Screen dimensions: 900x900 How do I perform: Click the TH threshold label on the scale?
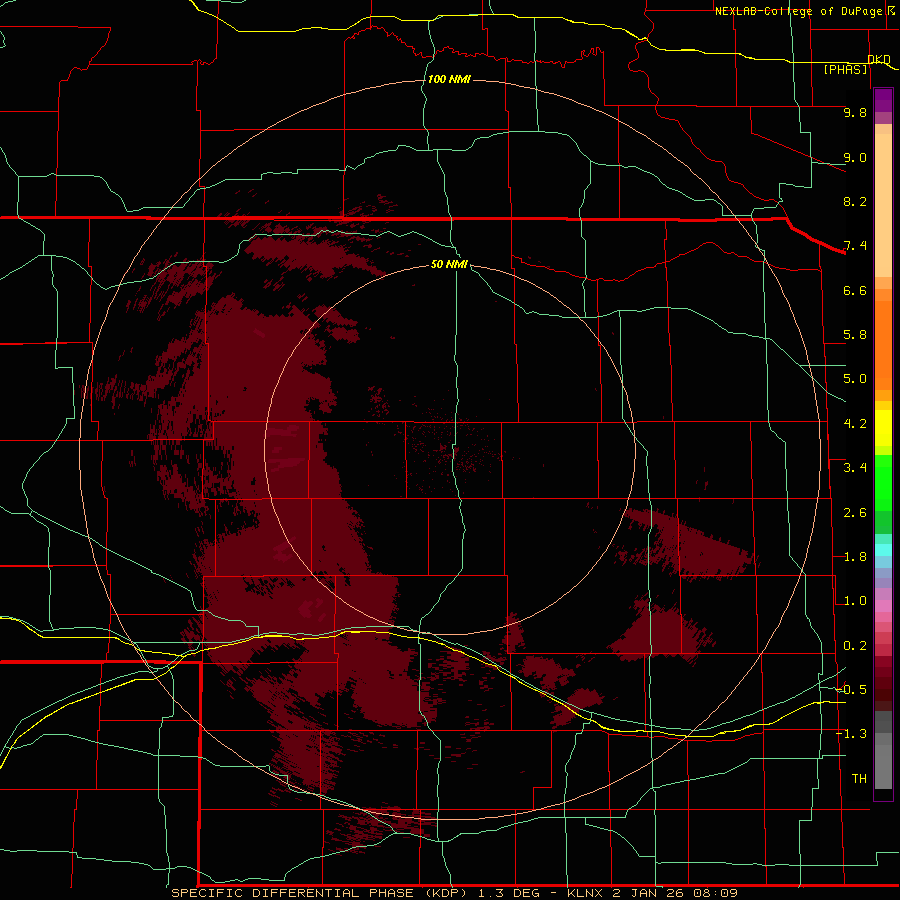click(x=859, y=779)
